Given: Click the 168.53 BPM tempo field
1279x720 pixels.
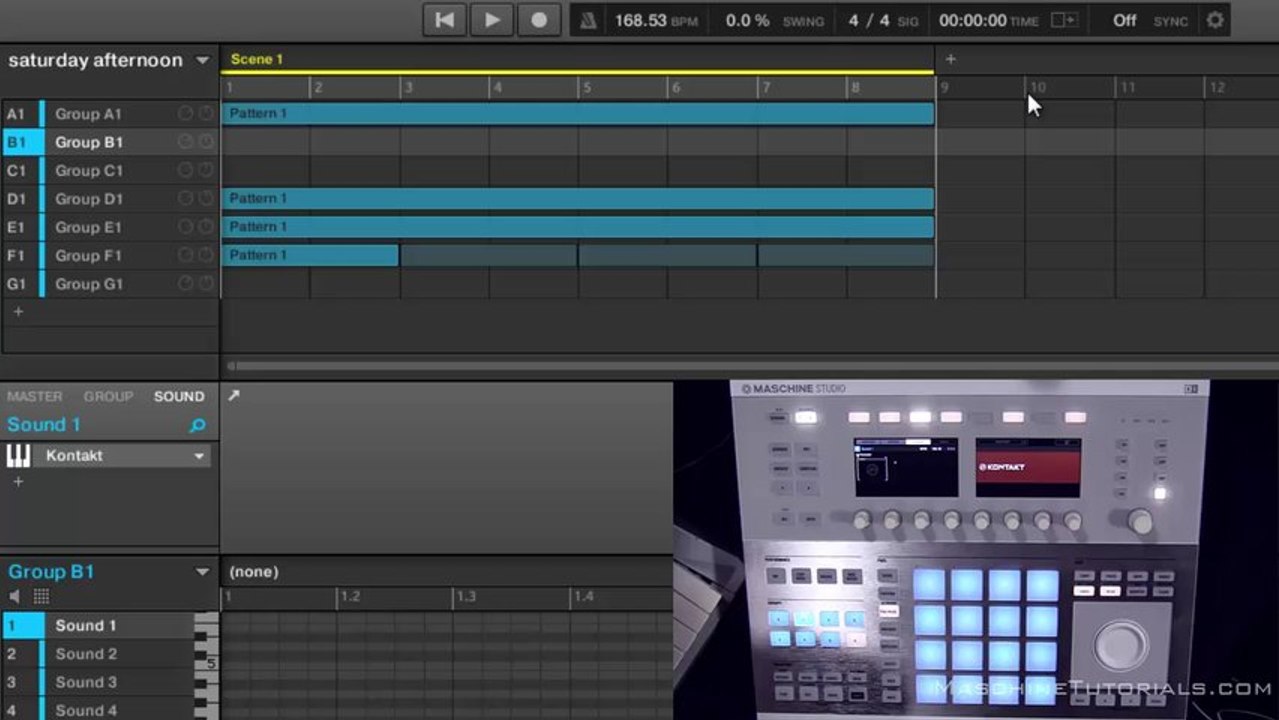Looking at the screenshot, I should pyautogui.click(x=656, y=20).
